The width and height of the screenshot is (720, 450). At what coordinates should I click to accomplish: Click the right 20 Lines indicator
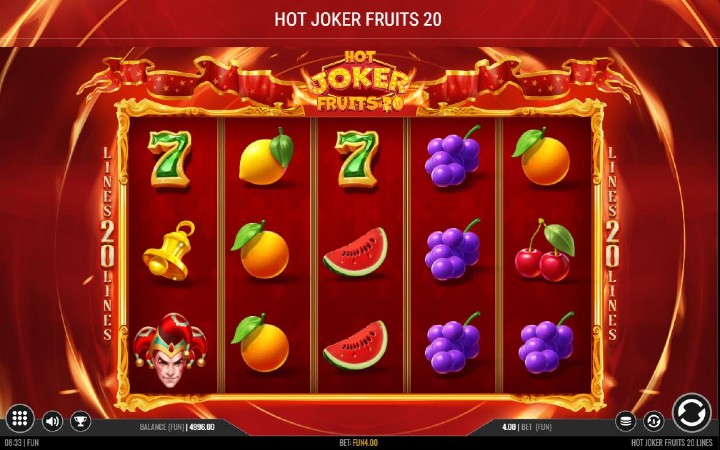pyautogui.click(x=613, y=244)
